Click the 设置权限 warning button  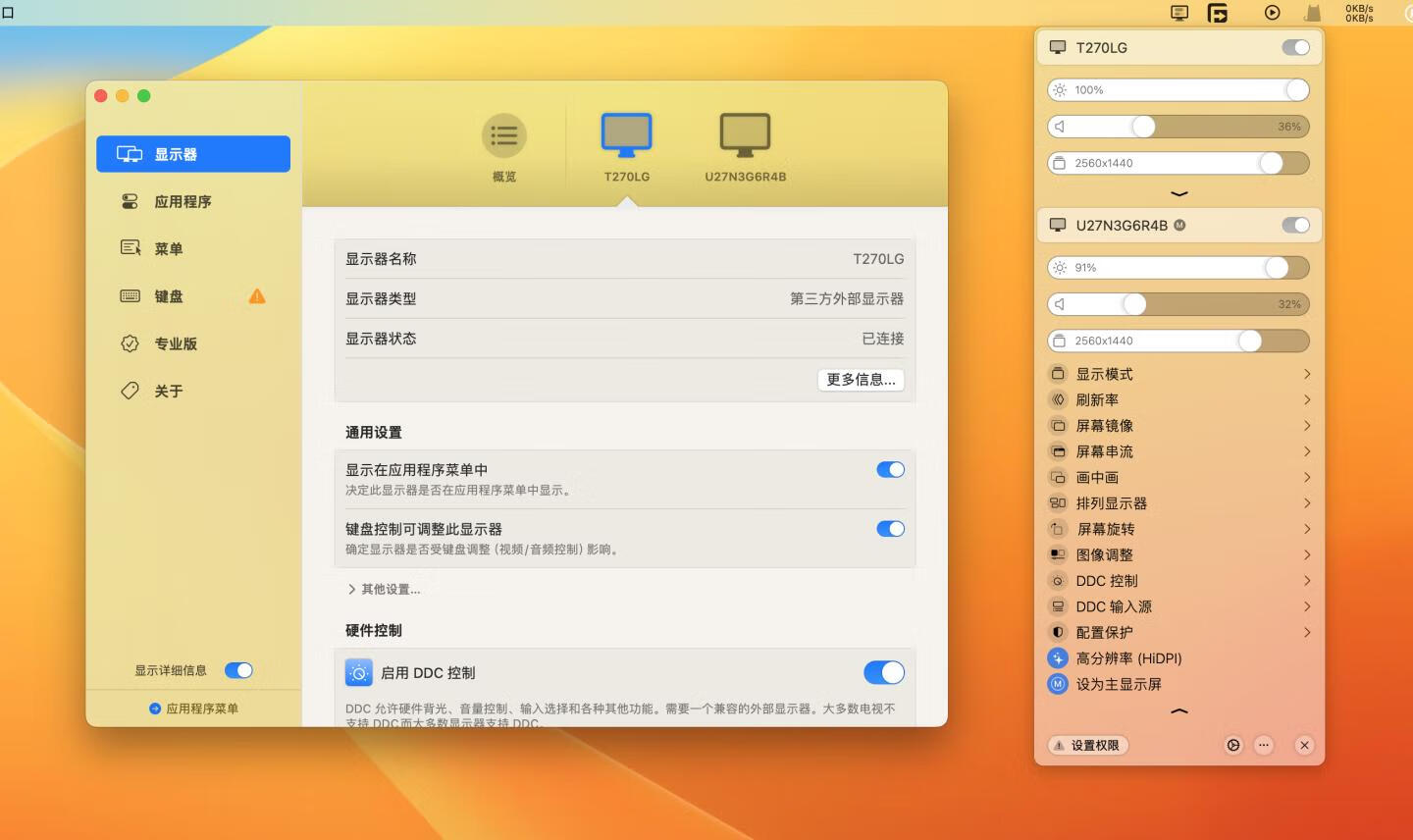tap(1087, 746)
